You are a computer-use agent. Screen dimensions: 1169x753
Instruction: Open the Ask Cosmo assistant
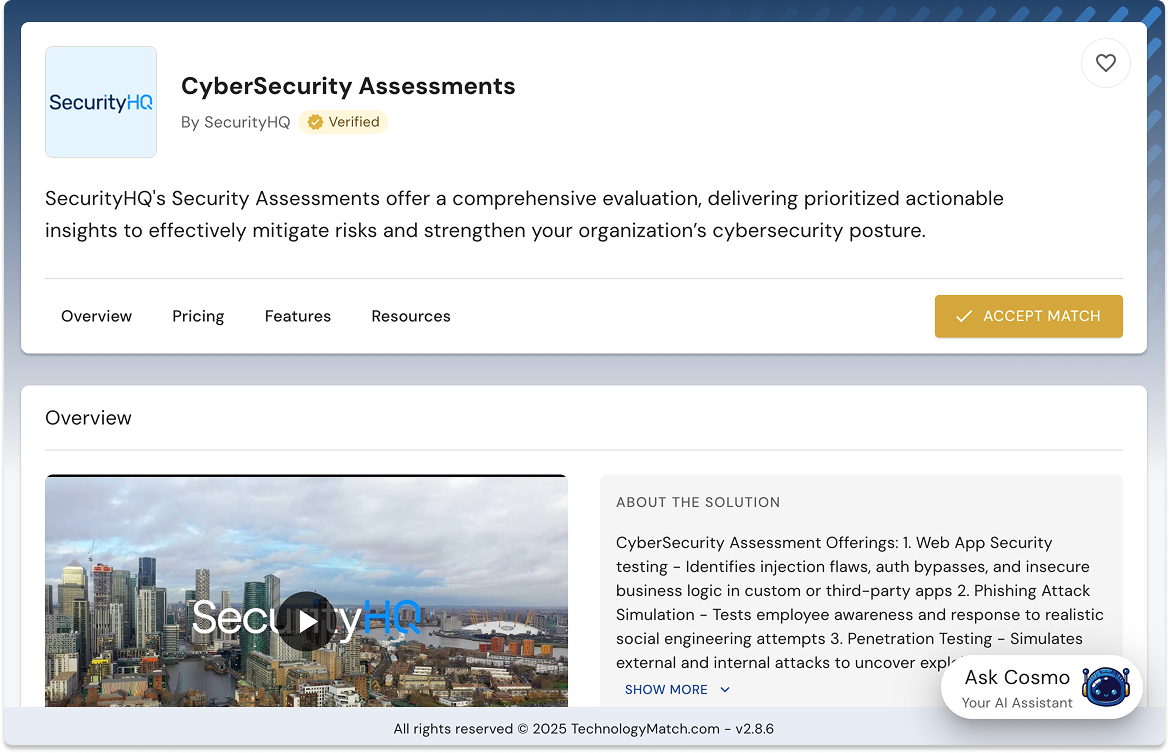[x=1042, y=687]
